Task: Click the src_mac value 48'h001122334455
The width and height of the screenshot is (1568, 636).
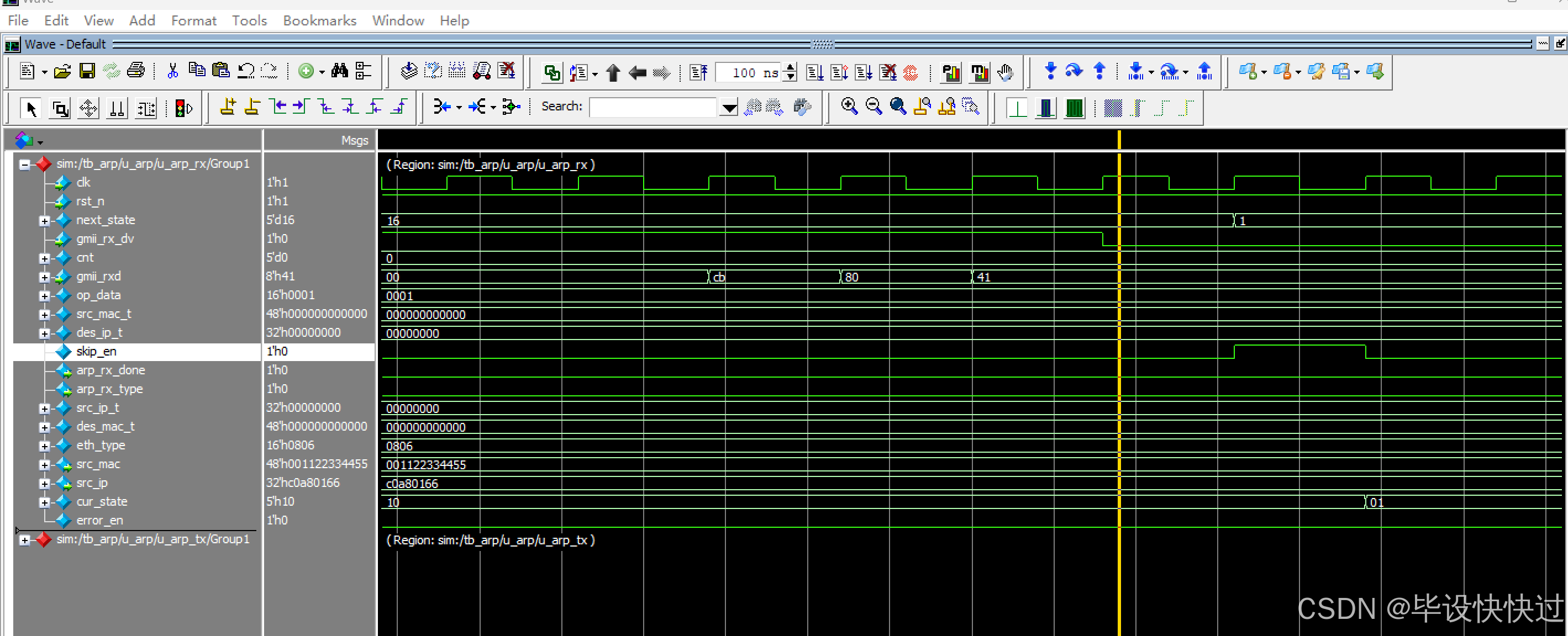Action: (317, 464)
